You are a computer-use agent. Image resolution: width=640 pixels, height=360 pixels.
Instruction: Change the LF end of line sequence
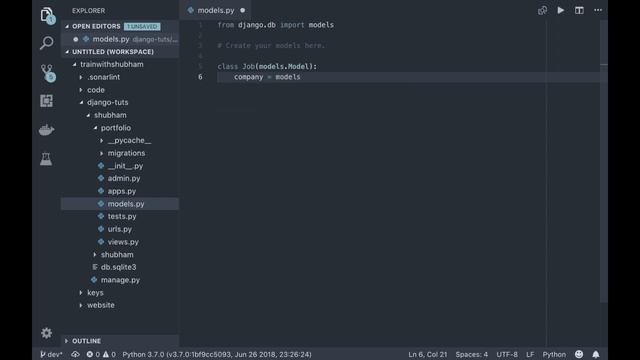pyautogui.click(x=530, y=354)
